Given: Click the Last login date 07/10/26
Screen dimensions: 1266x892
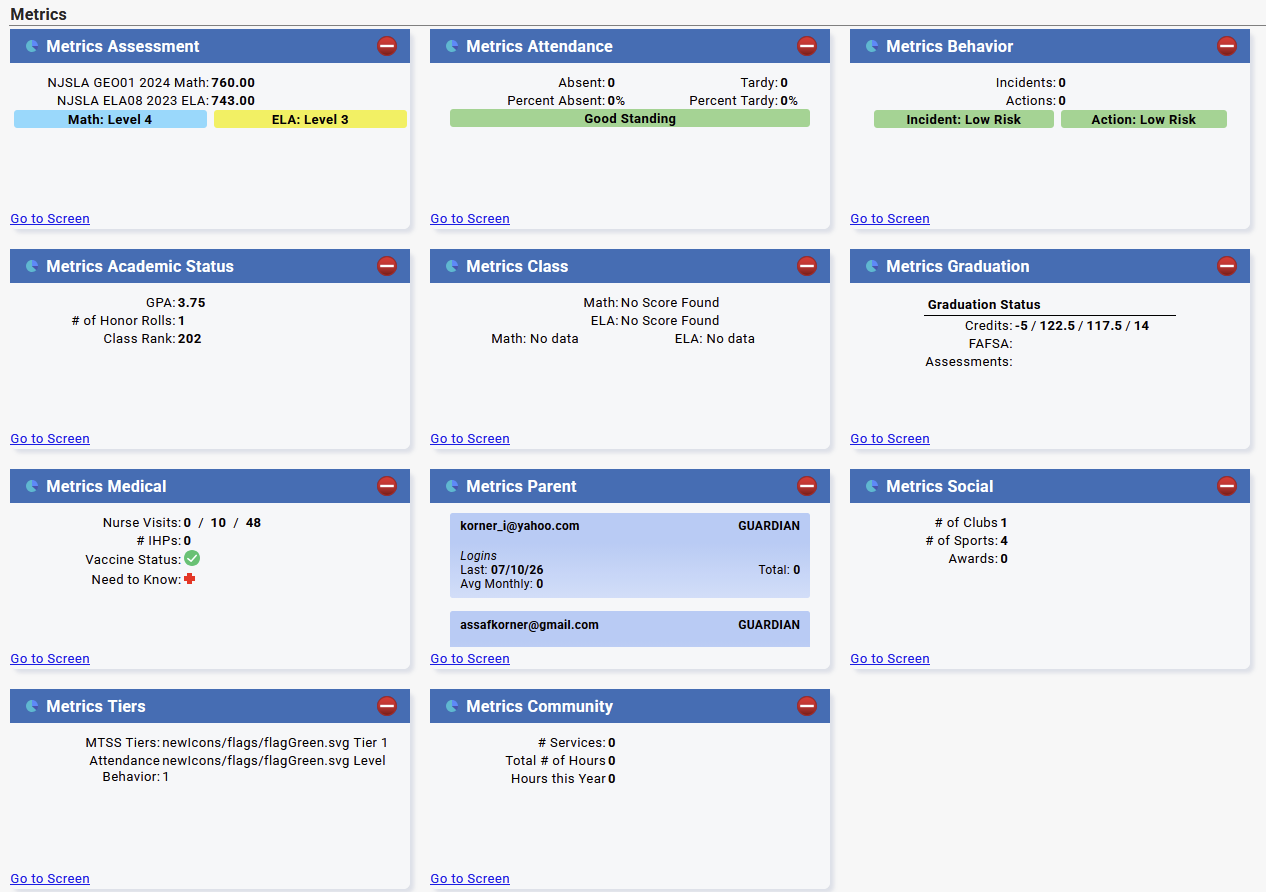Looking at the screenshot, I should pyautogui.click(x=517, y=570).
